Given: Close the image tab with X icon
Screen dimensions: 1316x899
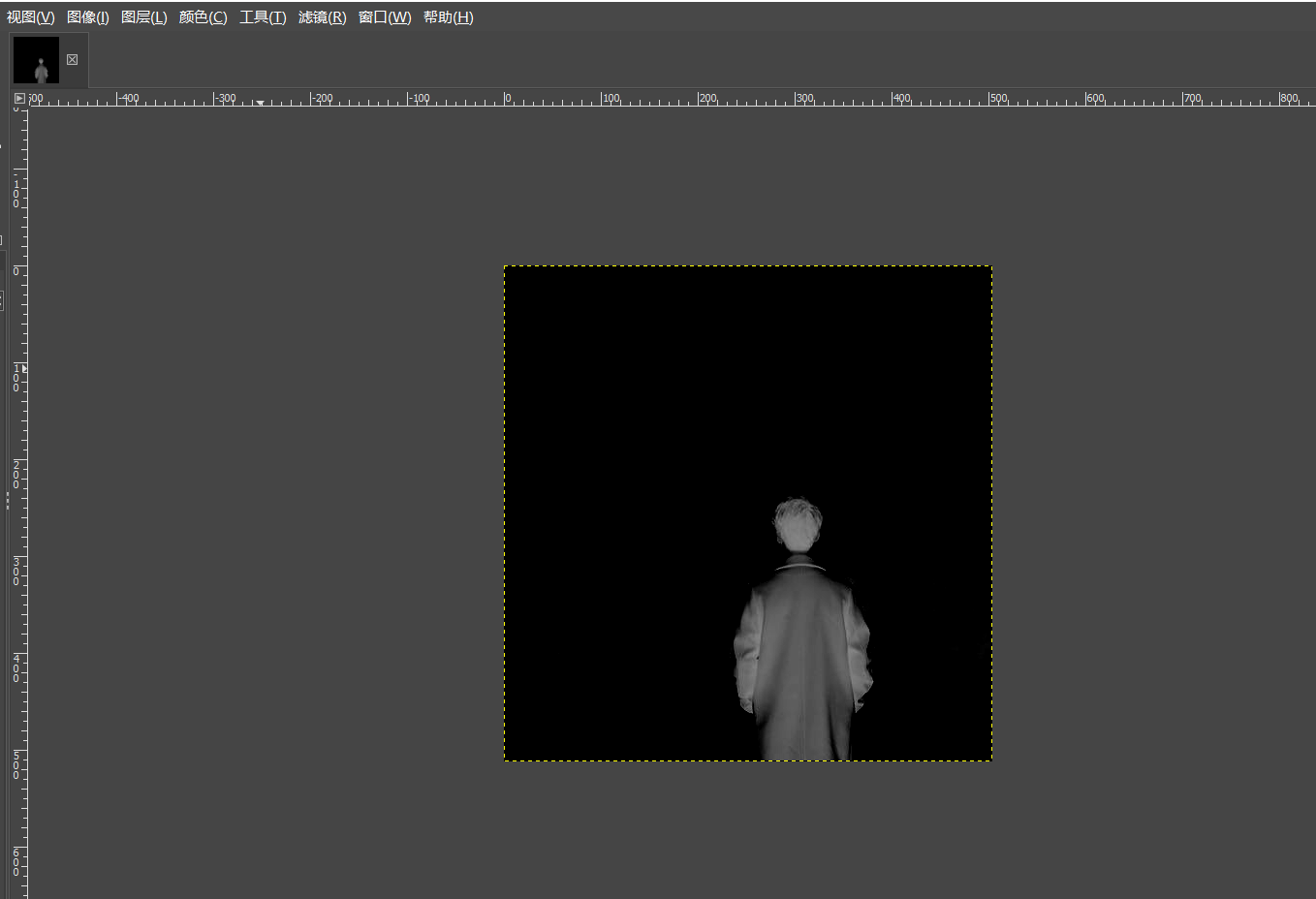Looking at the screenshot, I should (x=72, y=60).
